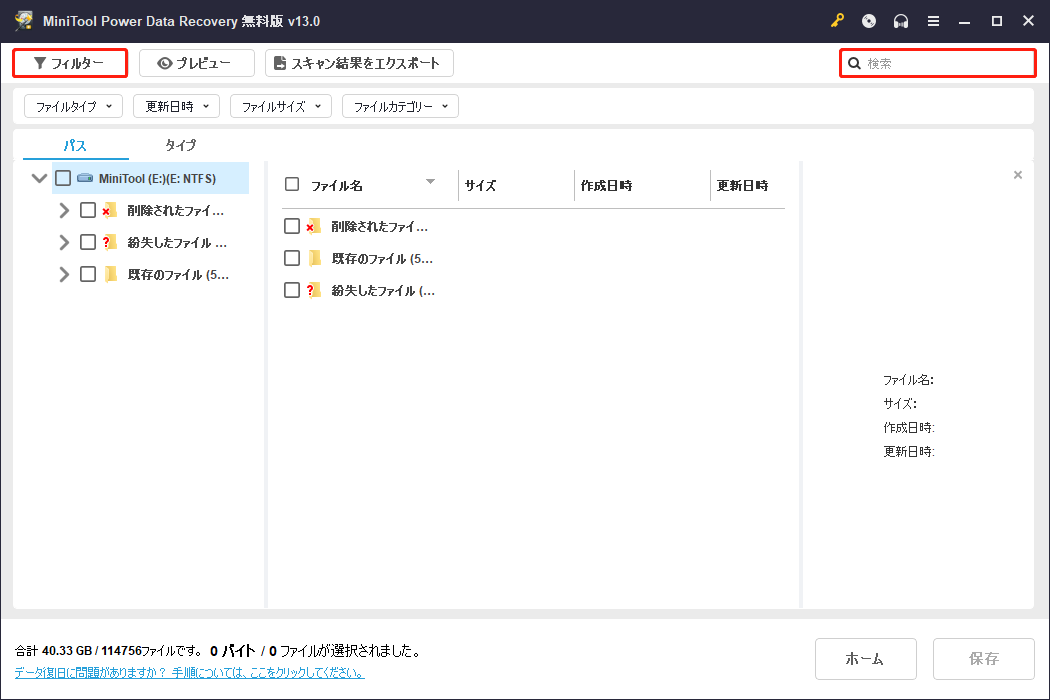
Task: Click the フィルター button
Action: (x=70, y=63)
